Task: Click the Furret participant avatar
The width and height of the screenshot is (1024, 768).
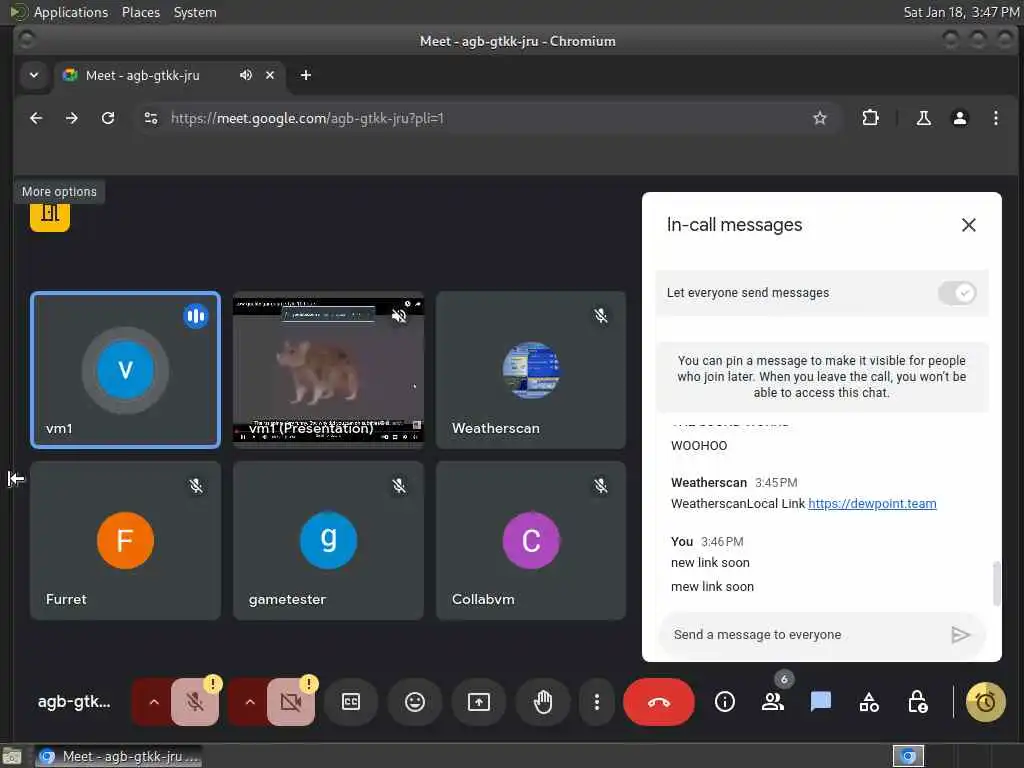Action: pyautogui.click(x=125, y=540)
